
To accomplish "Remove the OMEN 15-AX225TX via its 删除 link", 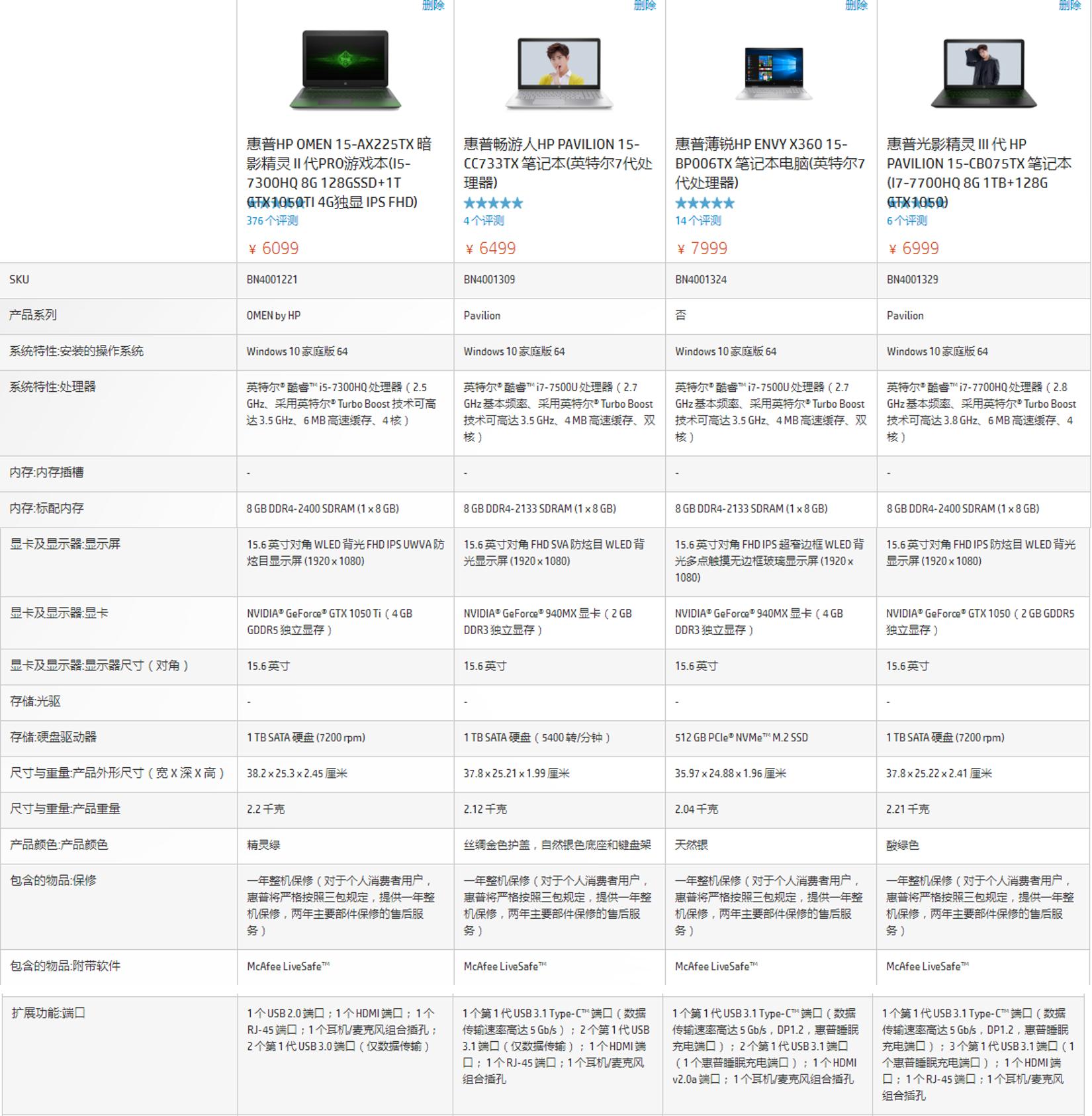I will coord(433,5).
